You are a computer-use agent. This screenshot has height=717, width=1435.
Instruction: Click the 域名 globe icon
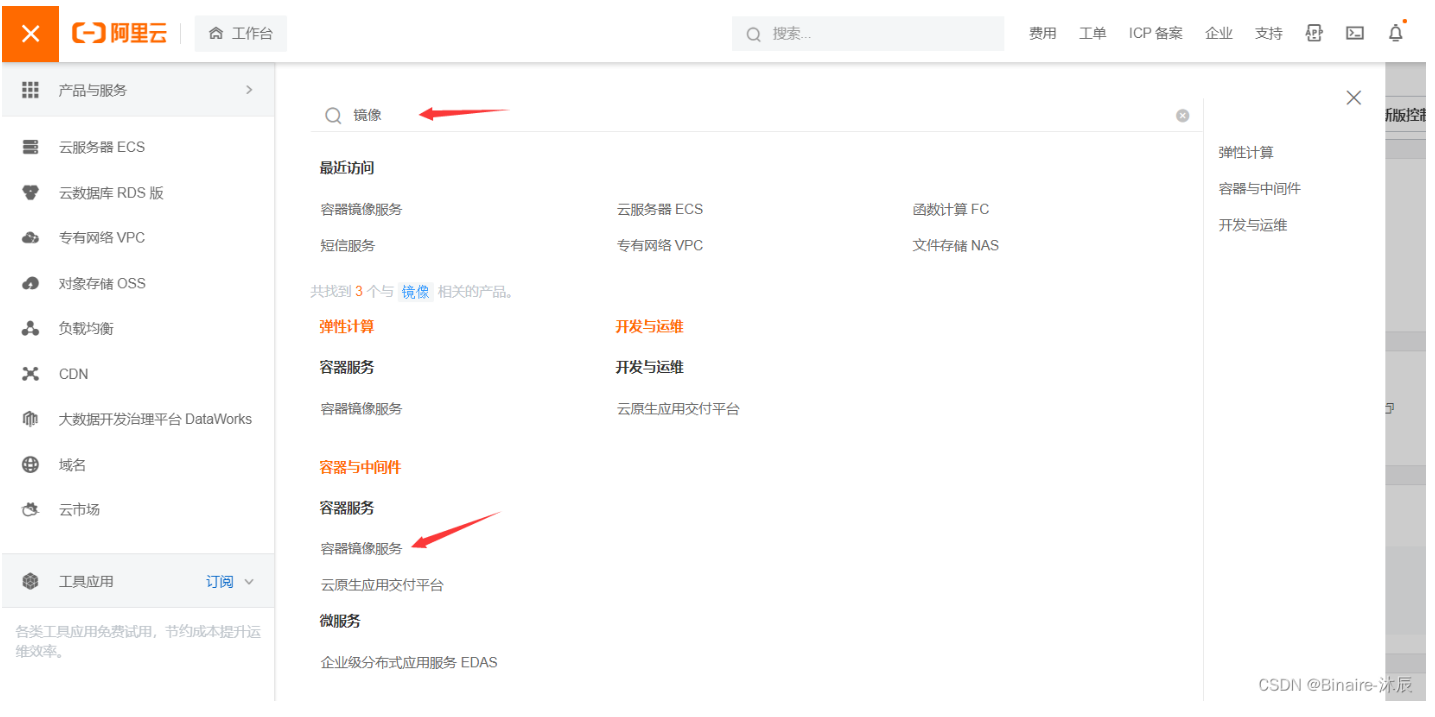[30, 465]
